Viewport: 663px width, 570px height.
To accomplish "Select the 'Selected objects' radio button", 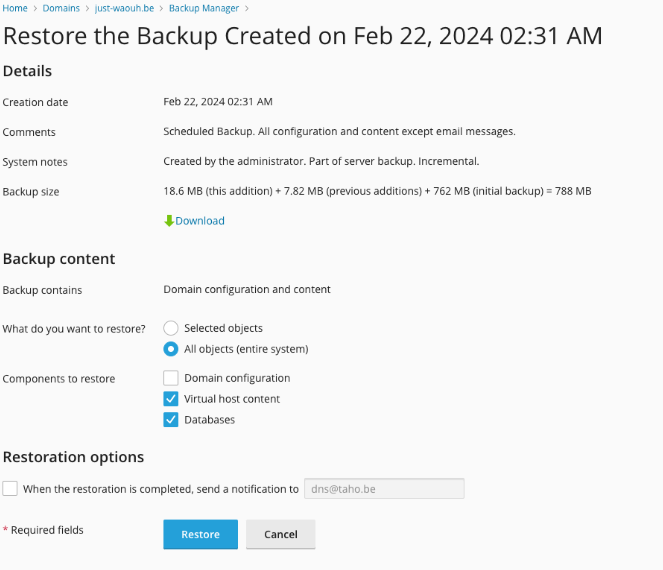I will [171, 328].
